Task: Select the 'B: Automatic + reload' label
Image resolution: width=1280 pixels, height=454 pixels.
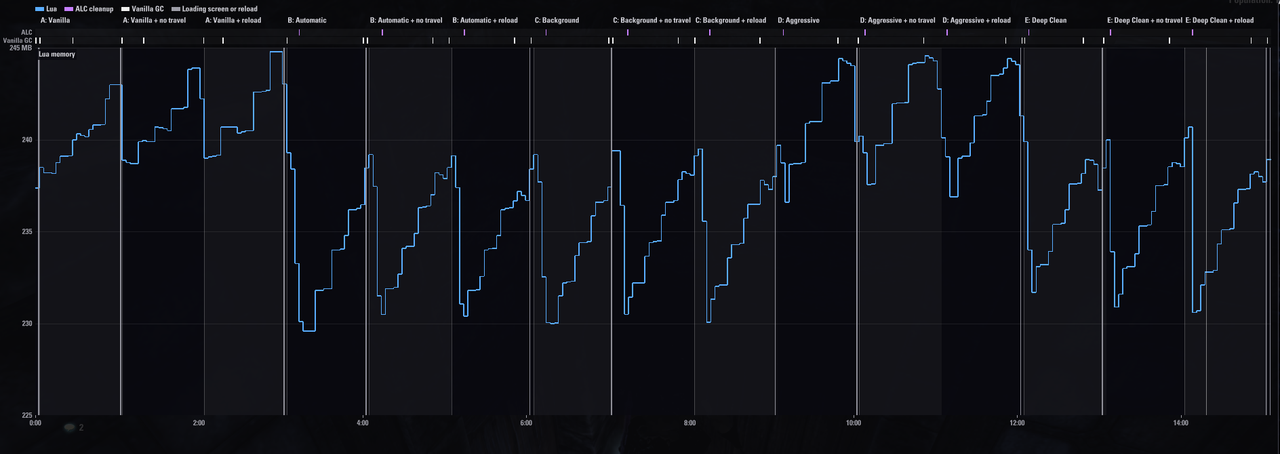Action: click(485, 20)
